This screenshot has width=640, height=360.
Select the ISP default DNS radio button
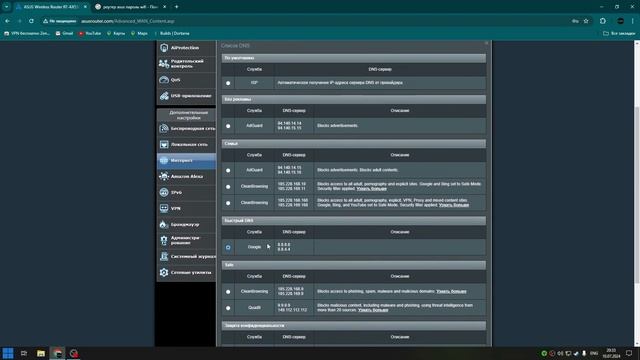(x=228, y=83)
